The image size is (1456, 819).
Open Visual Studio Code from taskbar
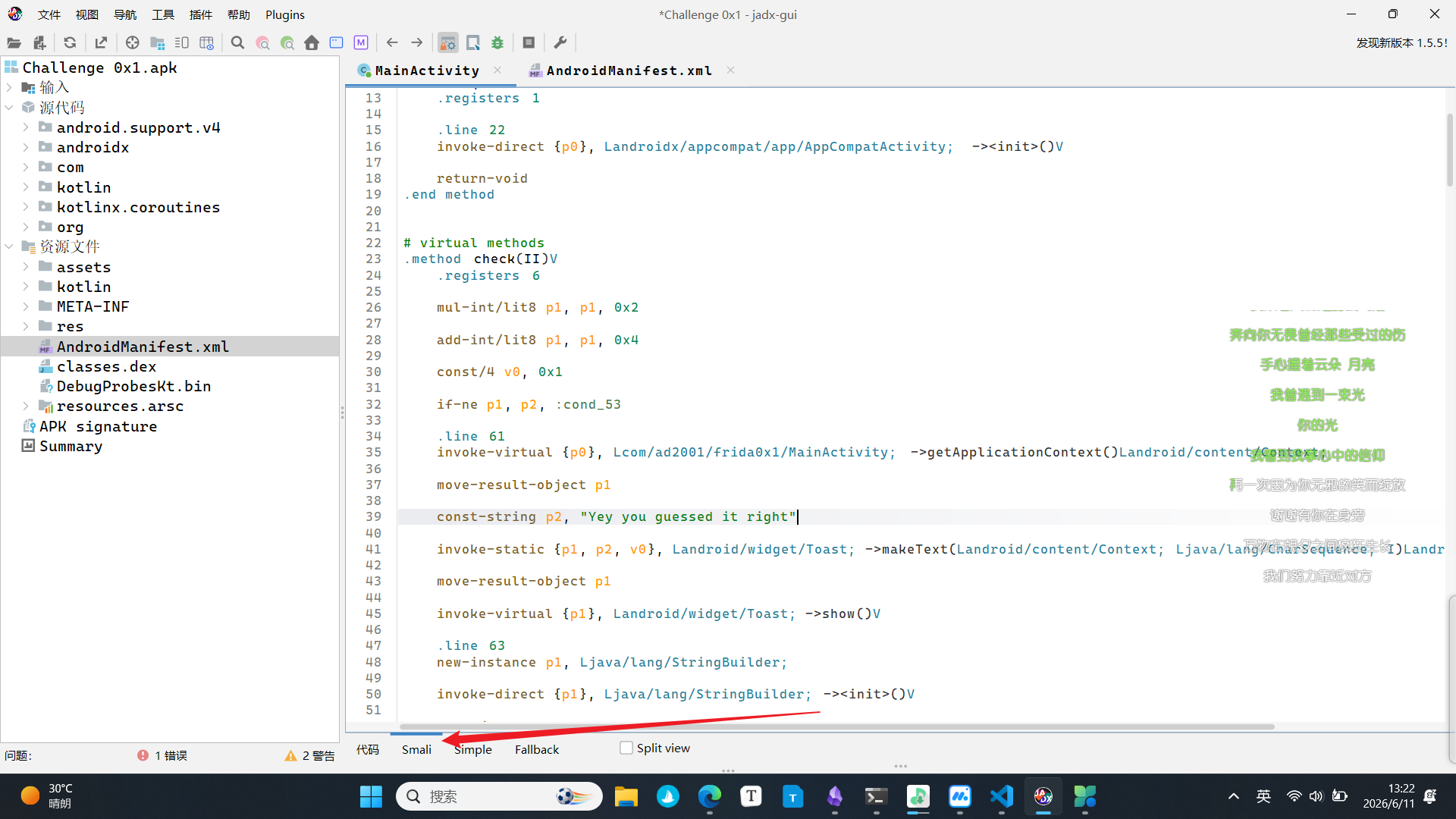coord(1001,796)
